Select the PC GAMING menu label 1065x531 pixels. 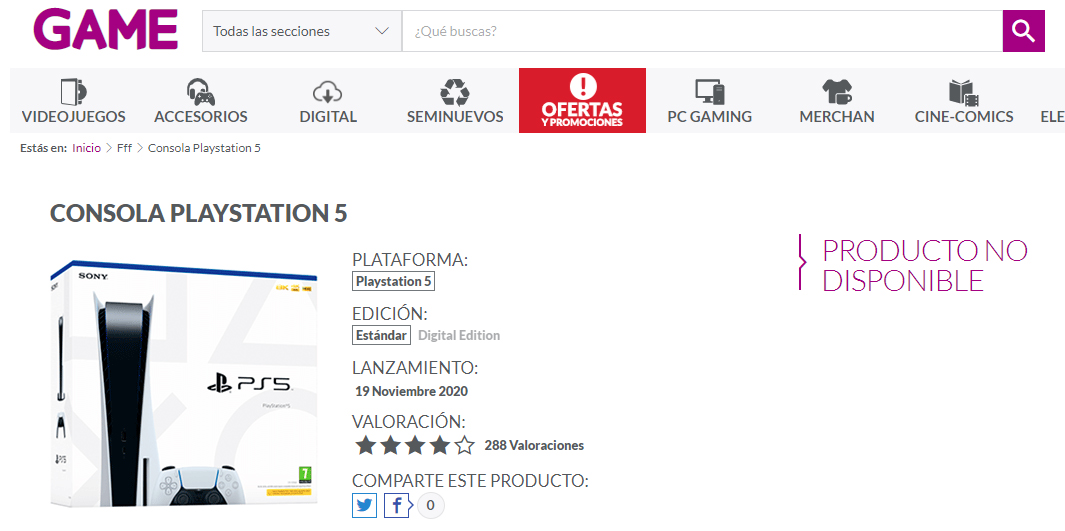point(709,117)
